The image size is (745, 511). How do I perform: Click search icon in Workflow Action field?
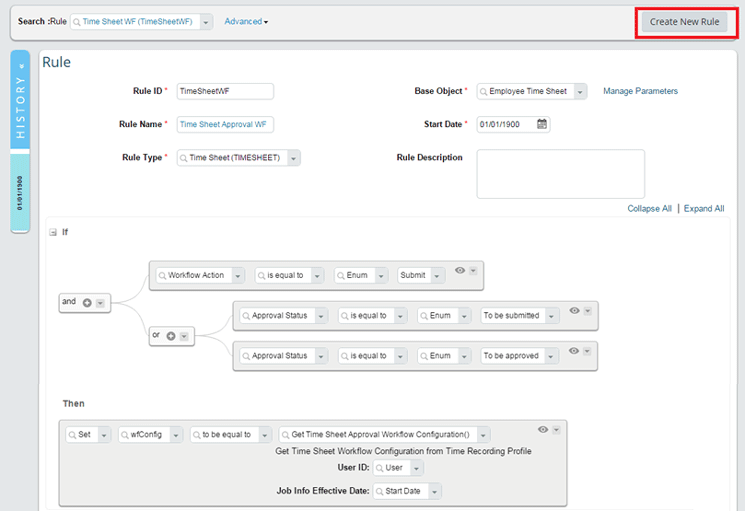[162, 275]
